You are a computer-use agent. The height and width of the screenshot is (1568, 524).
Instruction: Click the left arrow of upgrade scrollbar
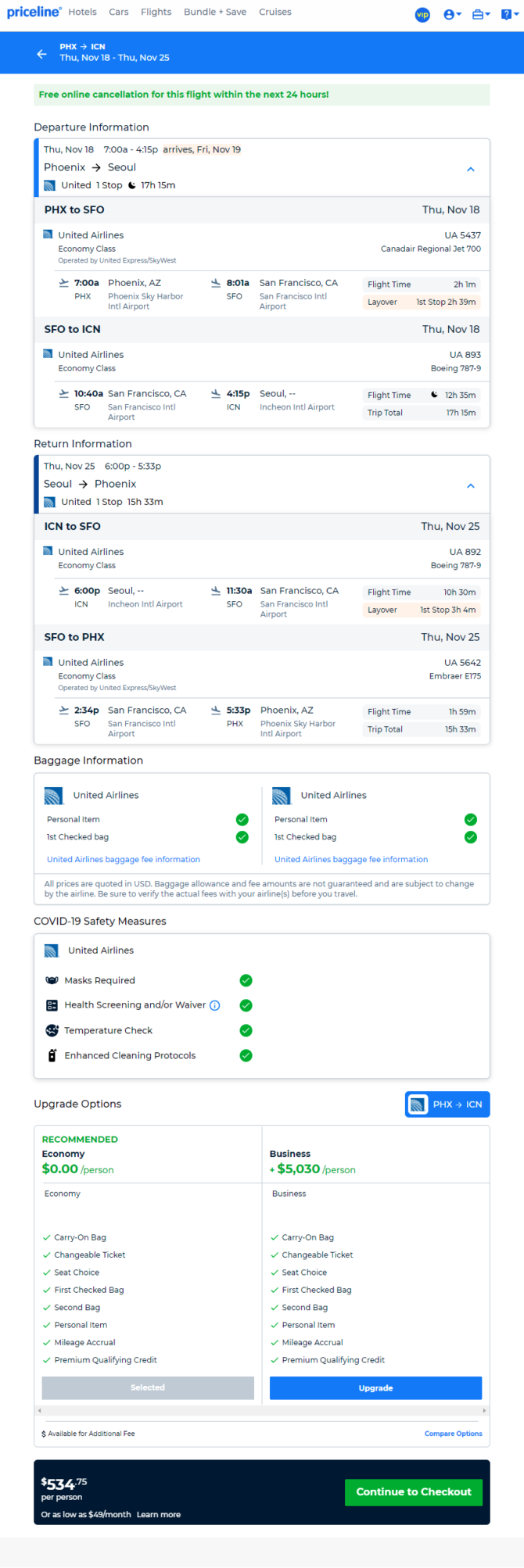coord(39,1410)
